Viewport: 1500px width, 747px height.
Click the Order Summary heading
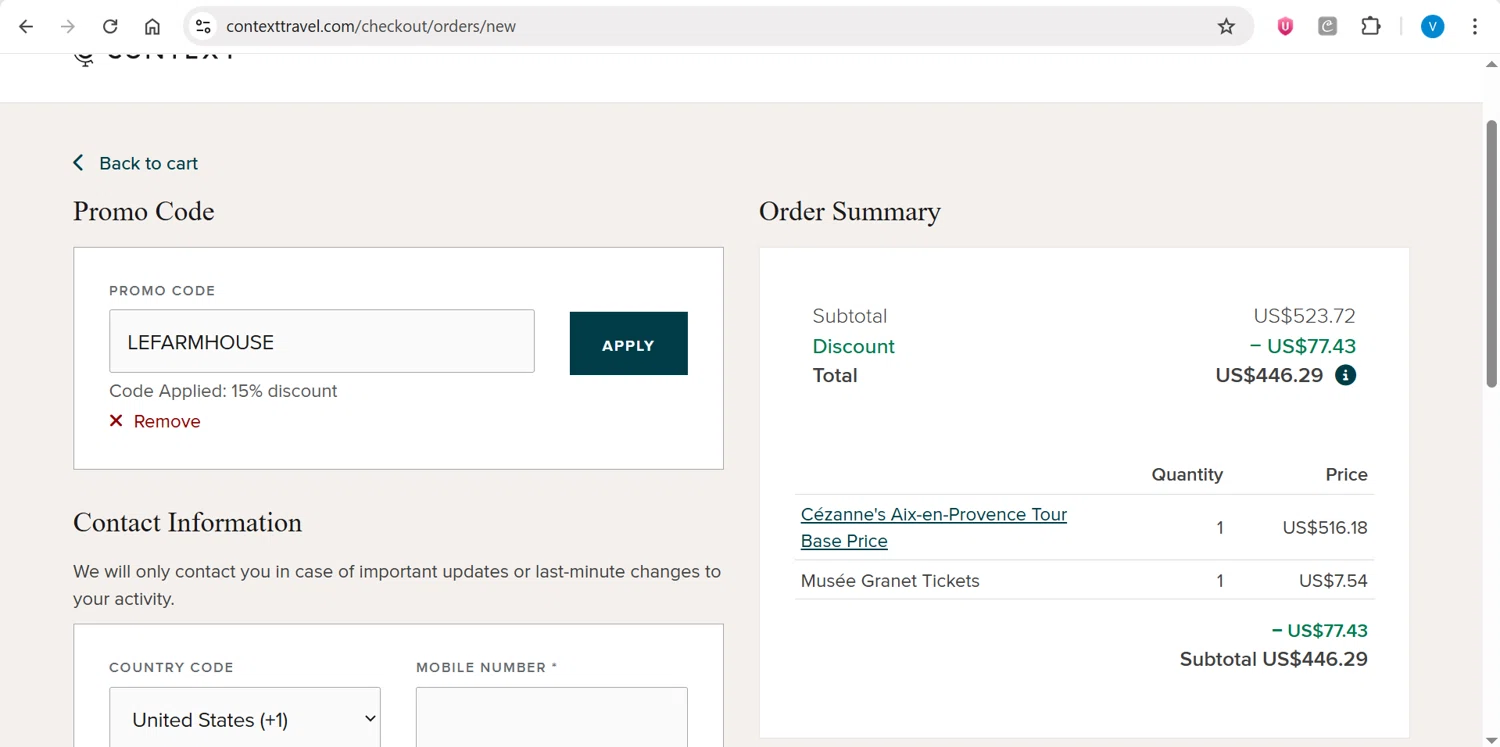pos(850,212)
